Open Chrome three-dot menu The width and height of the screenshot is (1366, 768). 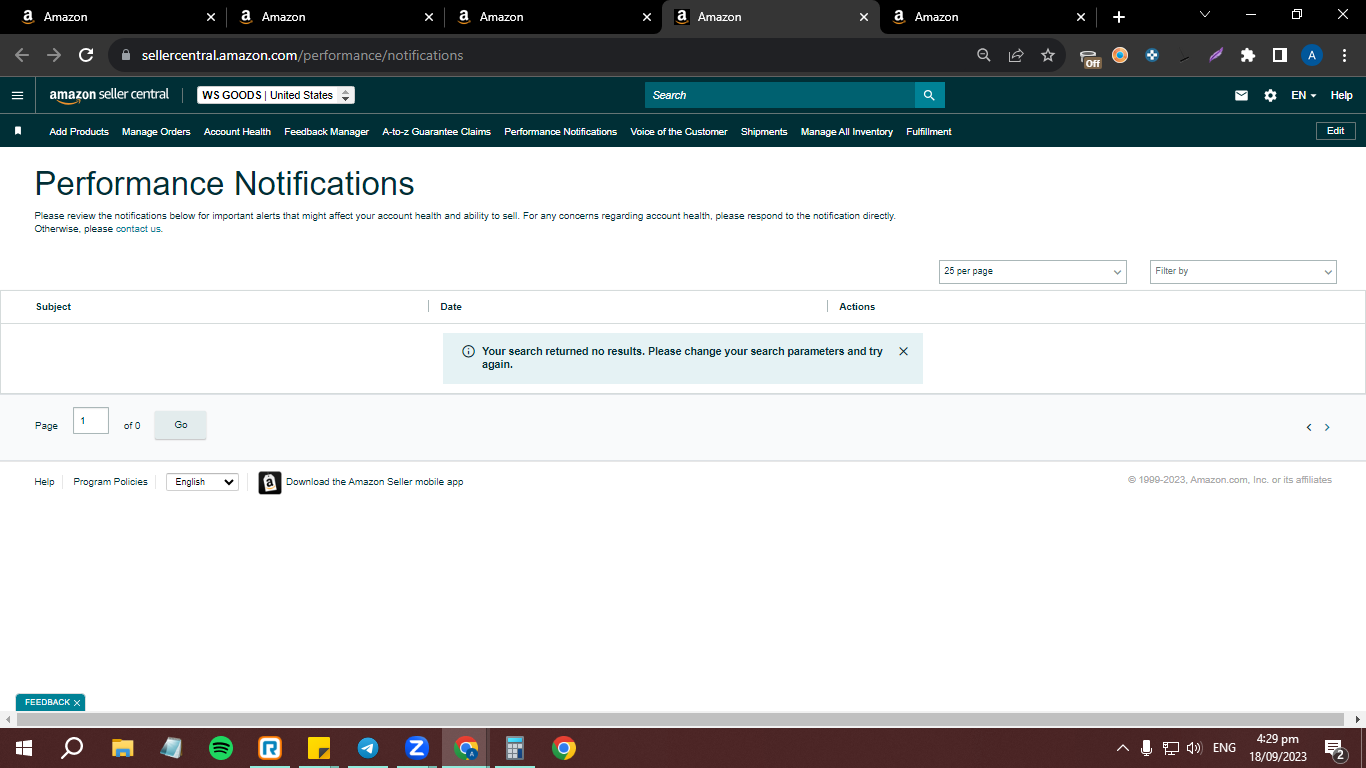pyautogui.click(x=1343, y=55)
